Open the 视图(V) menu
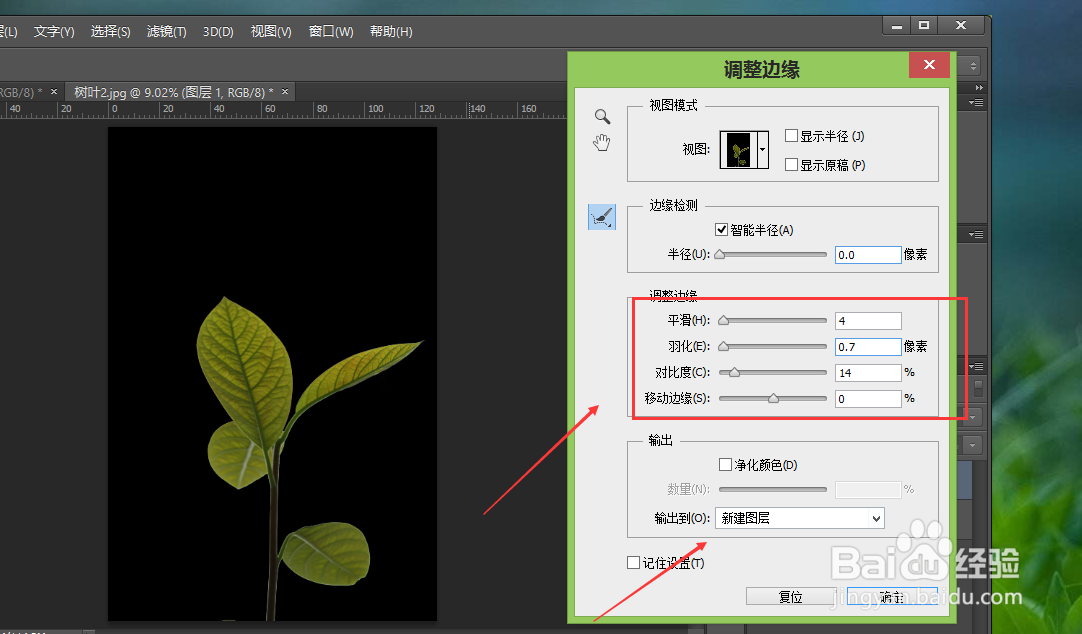The image size is (1082, 634). (x=270, y=32)
